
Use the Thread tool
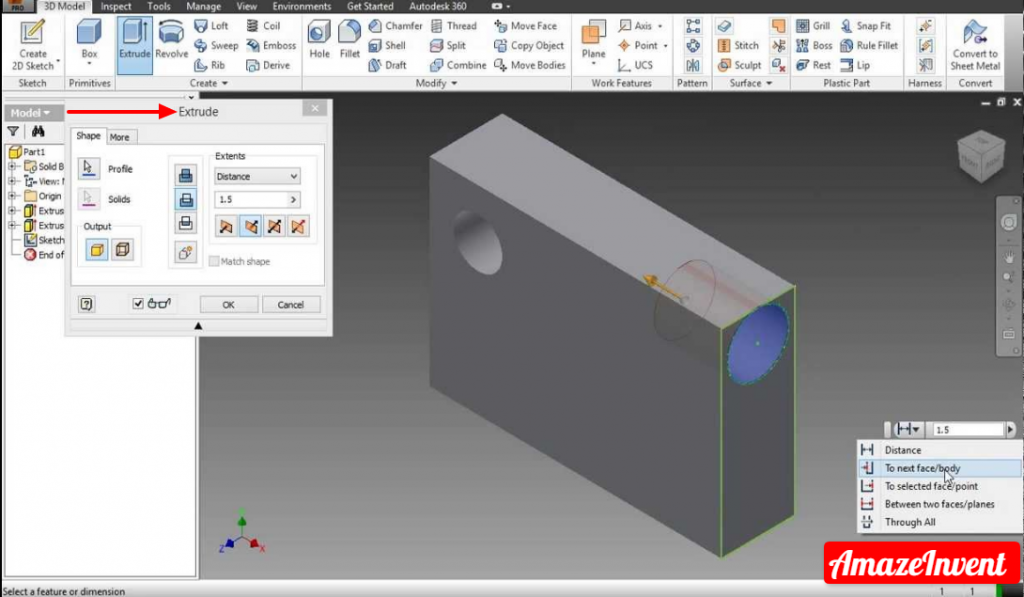click(454, 25)
